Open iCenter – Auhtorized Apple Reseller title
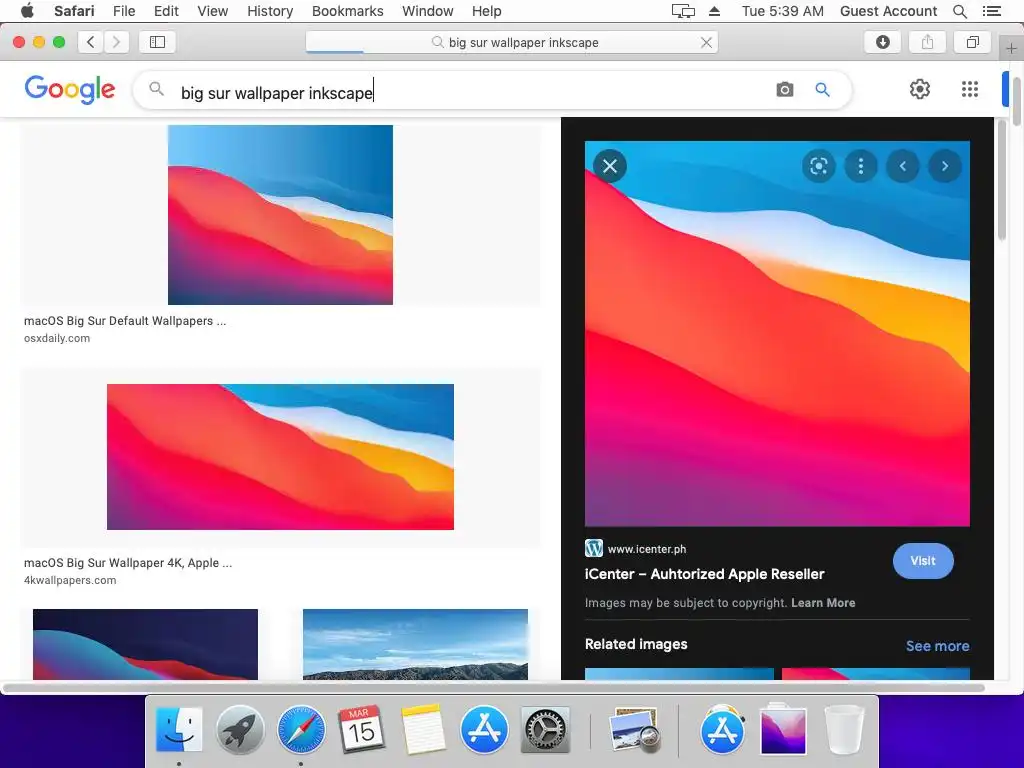 705,574
